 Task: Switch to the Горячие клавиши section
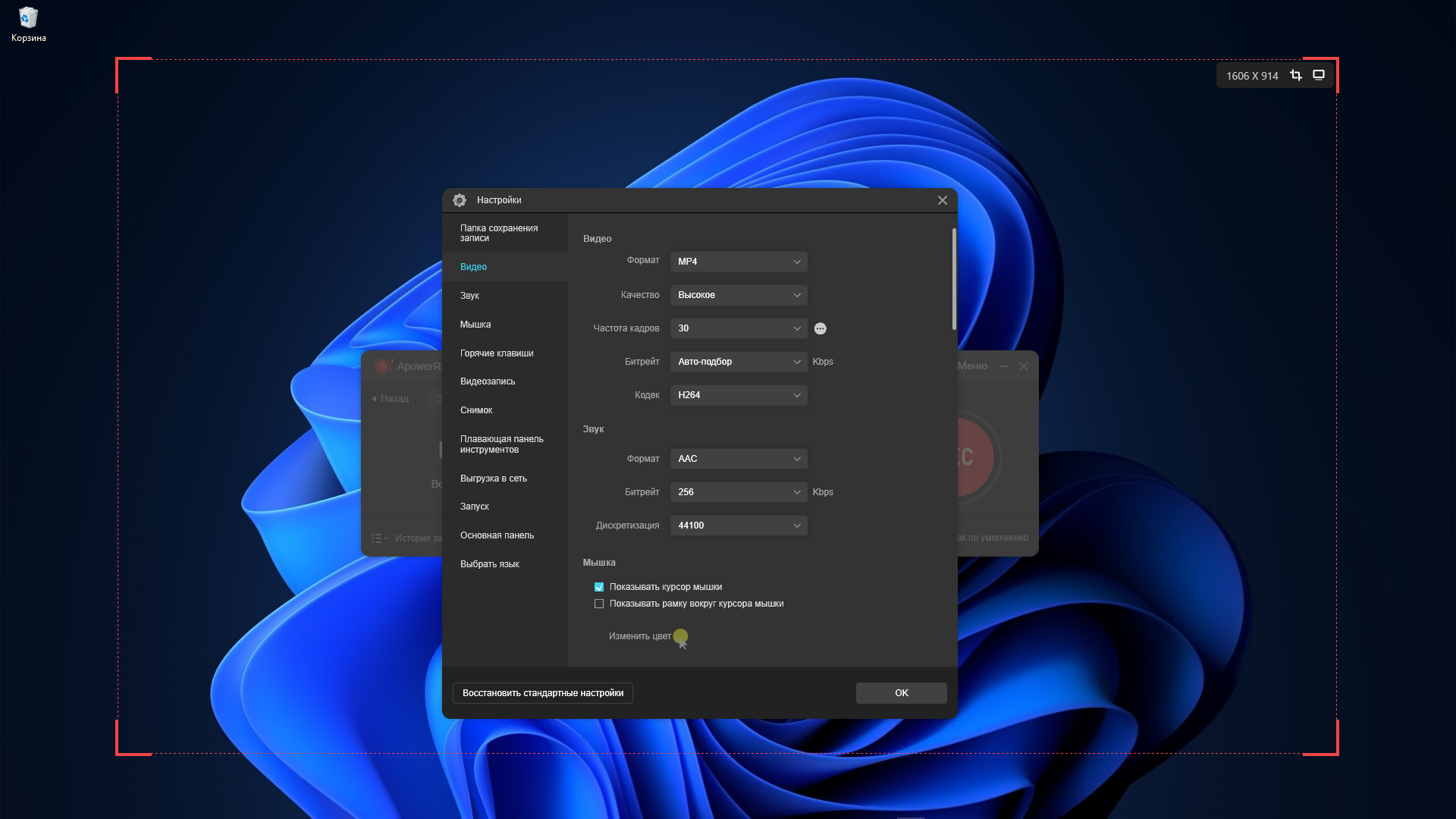coord(497,353)
